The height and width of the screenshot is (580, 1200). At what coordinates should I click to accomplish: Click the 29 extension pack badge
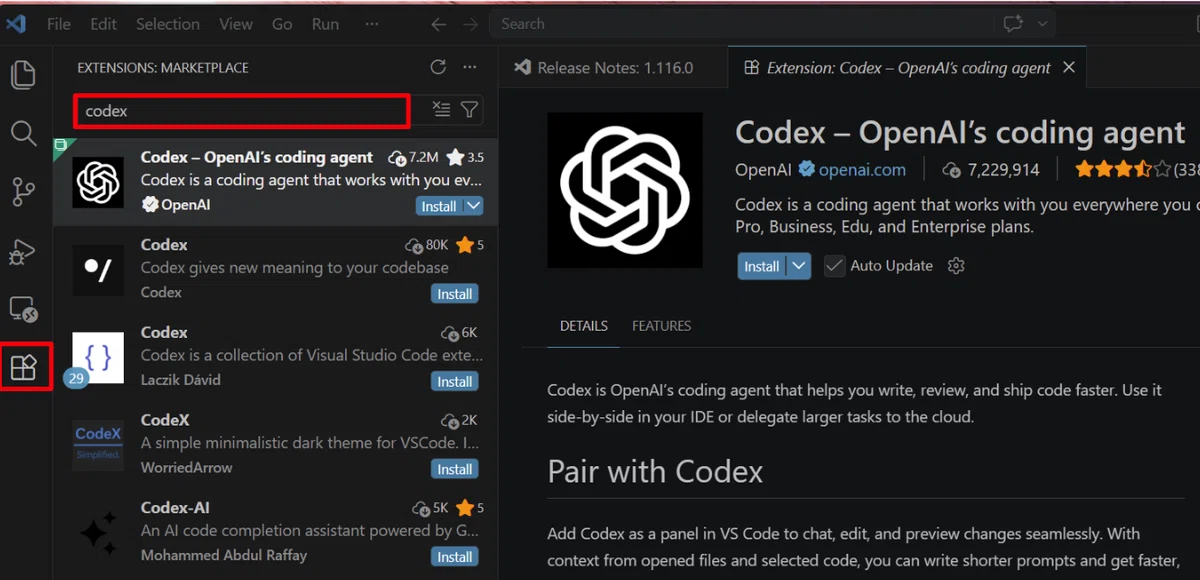[x=76, y=378]
